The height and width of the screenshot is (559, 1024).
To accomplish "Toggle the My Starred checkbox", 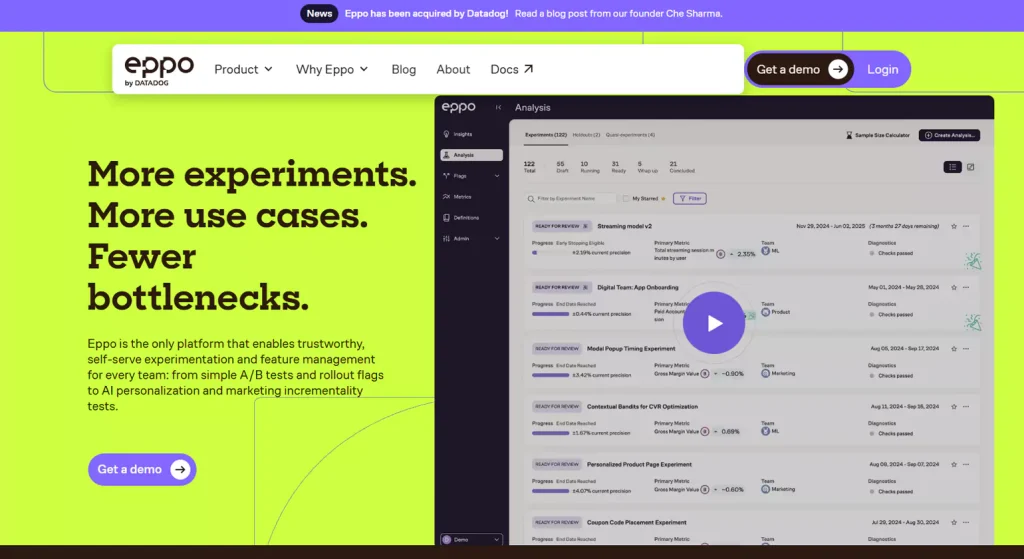I will click(x=626, y=199).
